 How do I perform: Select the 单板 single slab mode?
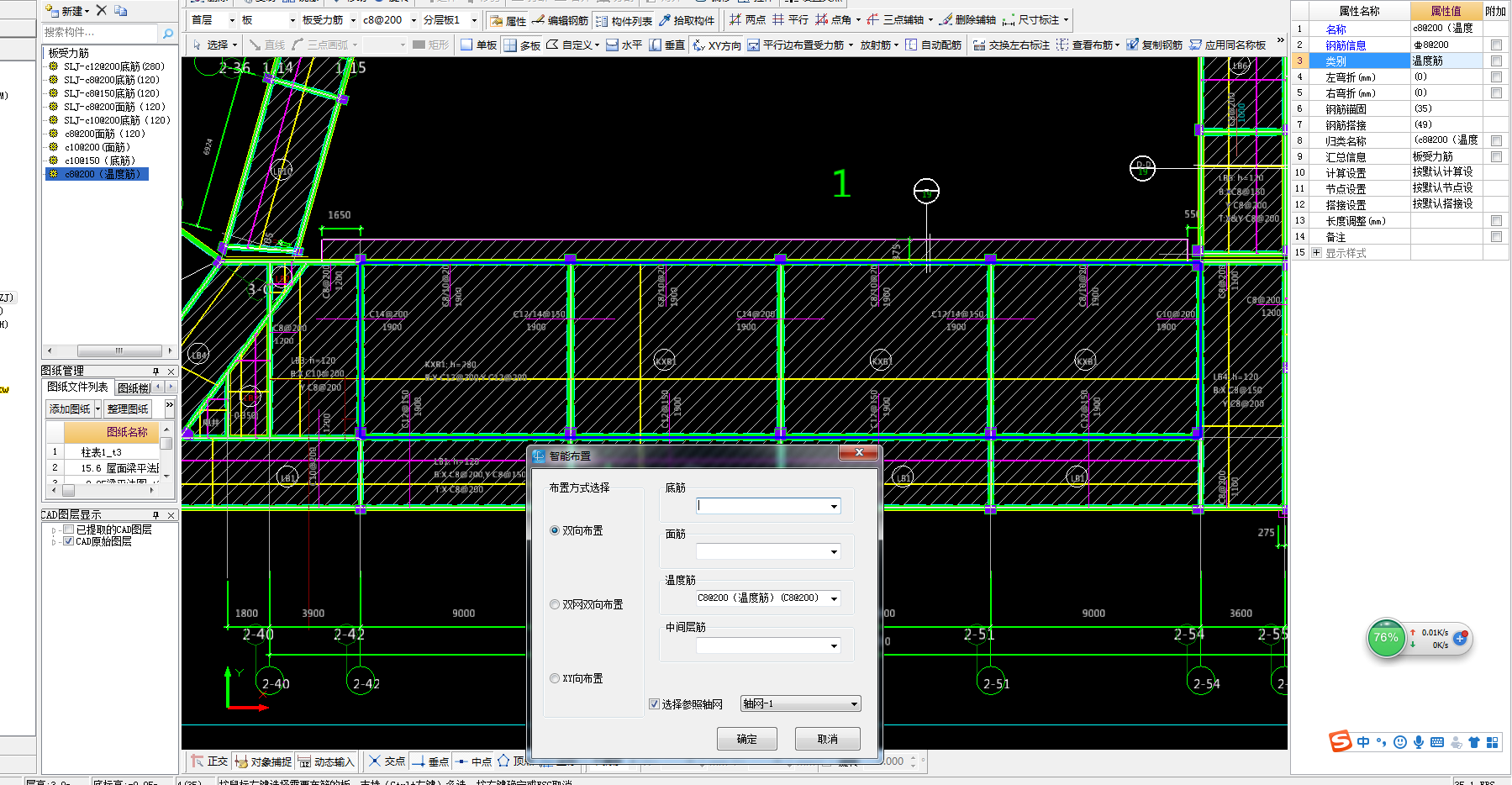[478, 45]
